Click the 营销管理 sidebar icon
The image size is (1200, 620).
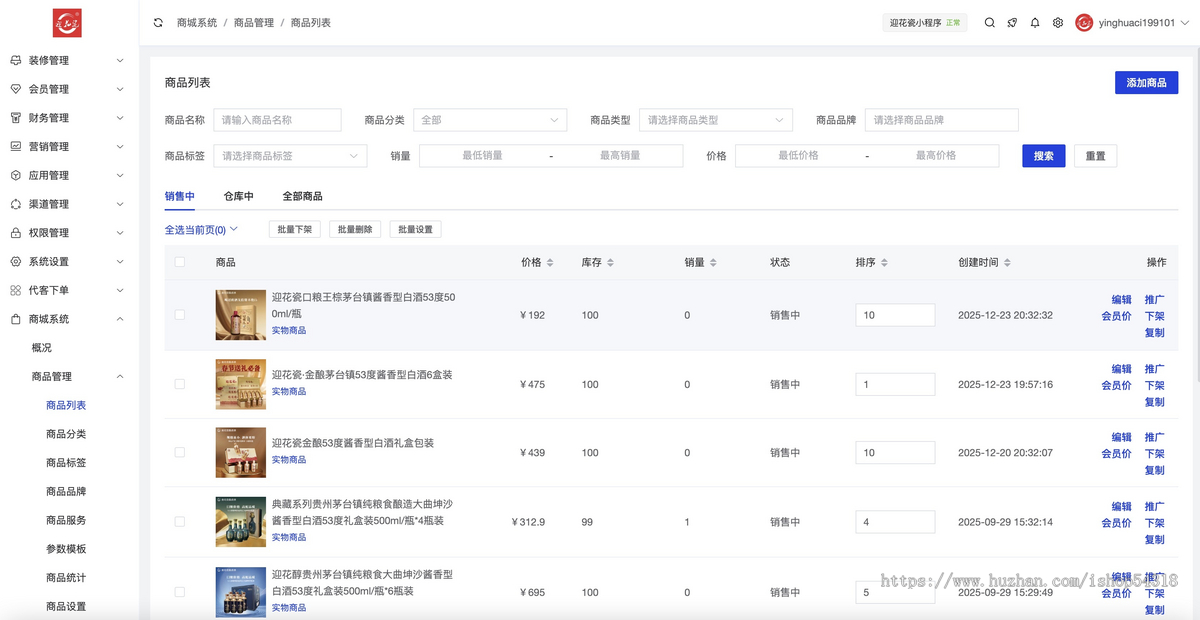(x=16, y=146)
